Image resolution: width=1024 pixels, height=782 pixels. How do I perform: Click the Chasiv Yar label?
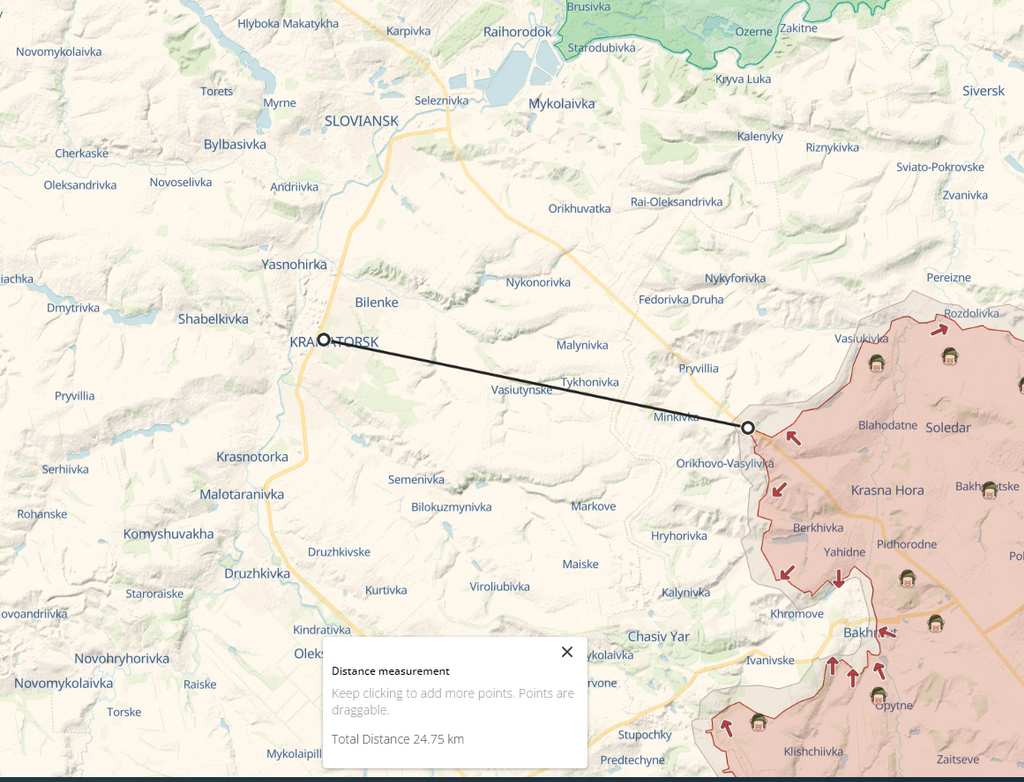tap(658, 636)
